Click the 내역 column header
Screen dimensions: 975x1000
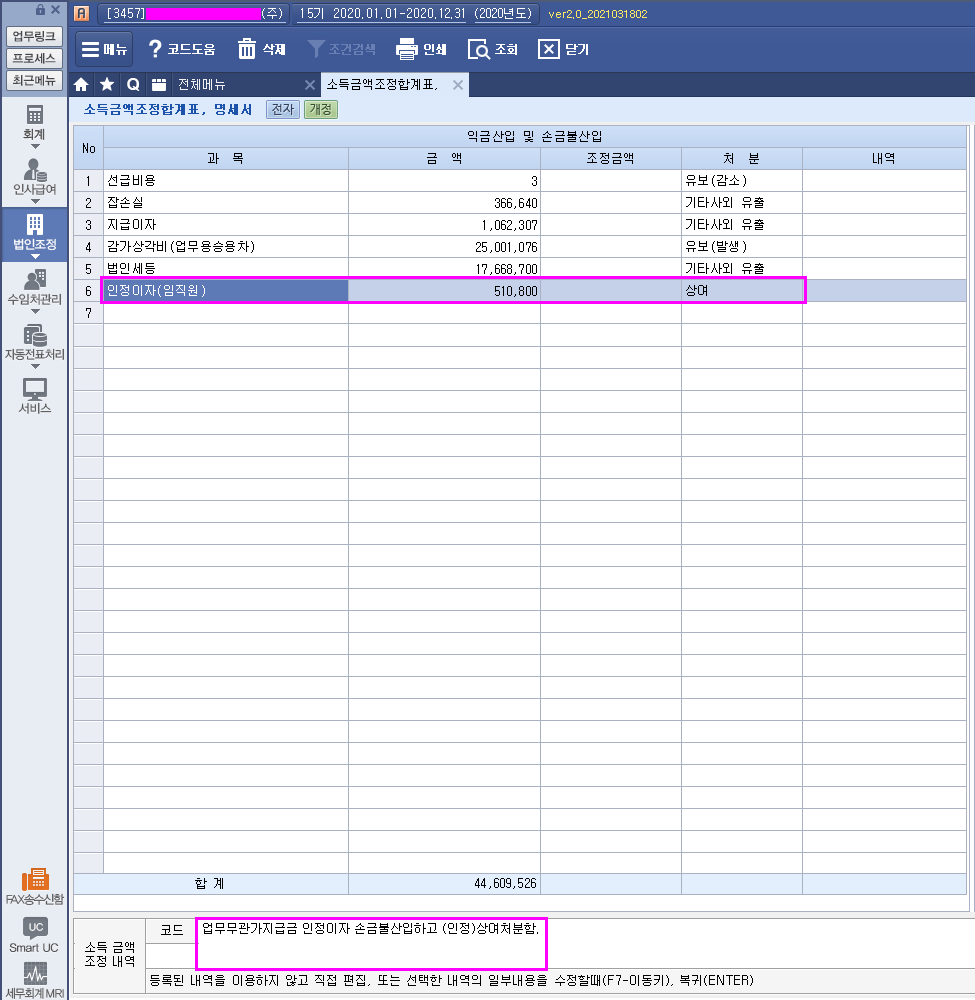point(884,158)
